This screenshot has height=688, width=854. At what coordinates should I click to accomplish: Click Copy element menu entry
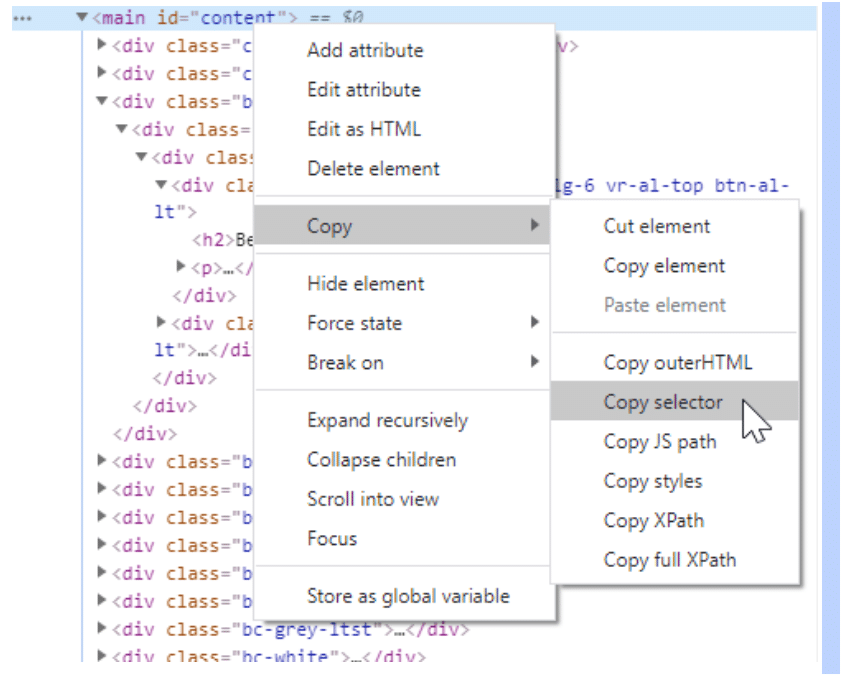tap(664, 266)
